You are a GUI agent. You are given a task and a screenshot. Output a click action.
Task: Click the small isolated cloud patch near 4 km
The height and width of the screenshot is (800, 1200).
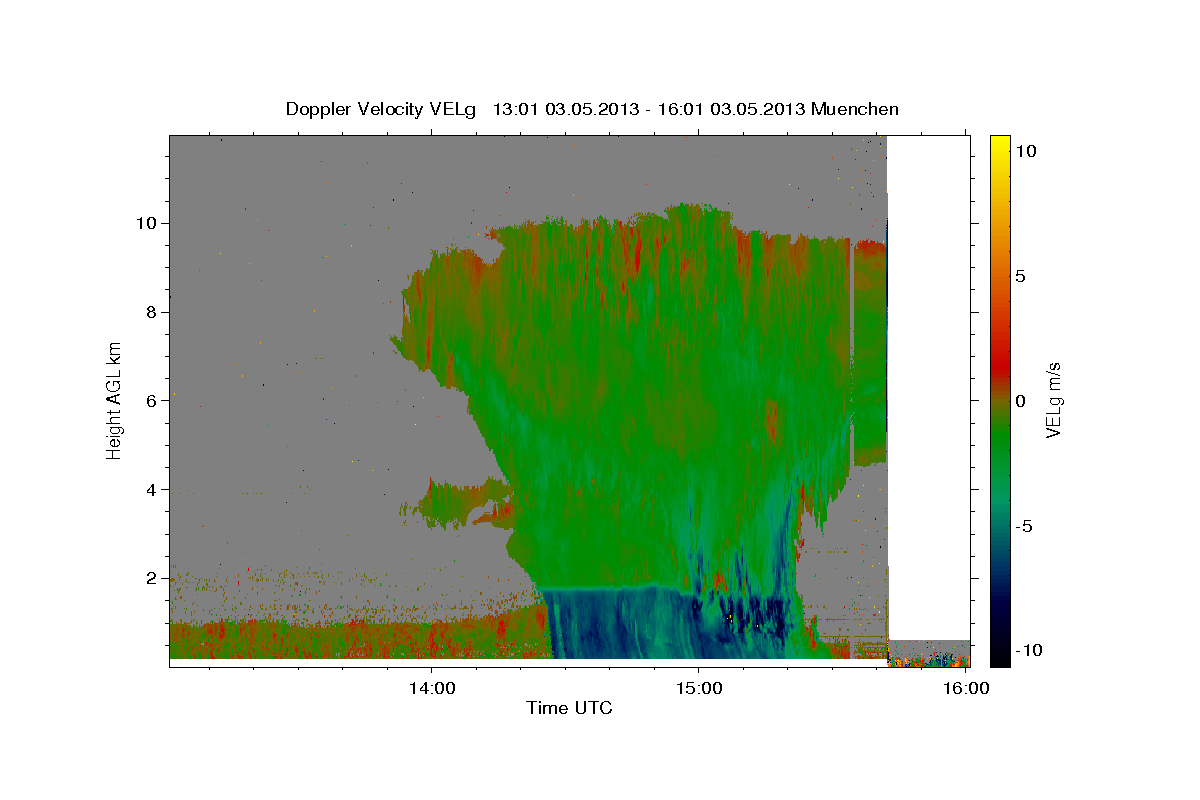point(460,503)
